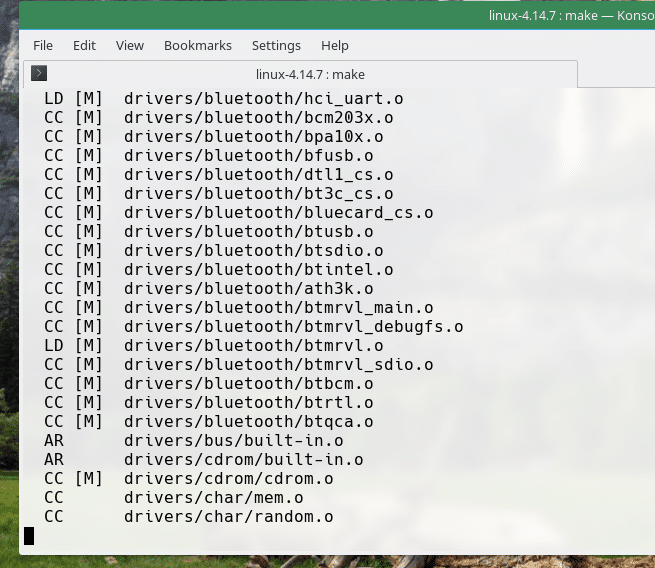Click the terminal icon on the tab
655x568 pixels.
click(39, 74)
